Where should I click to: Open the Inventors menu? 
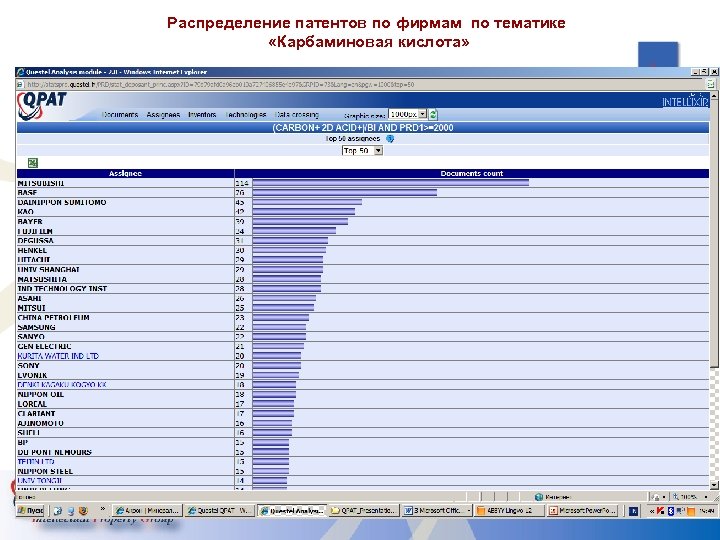(x=202, y=114)
